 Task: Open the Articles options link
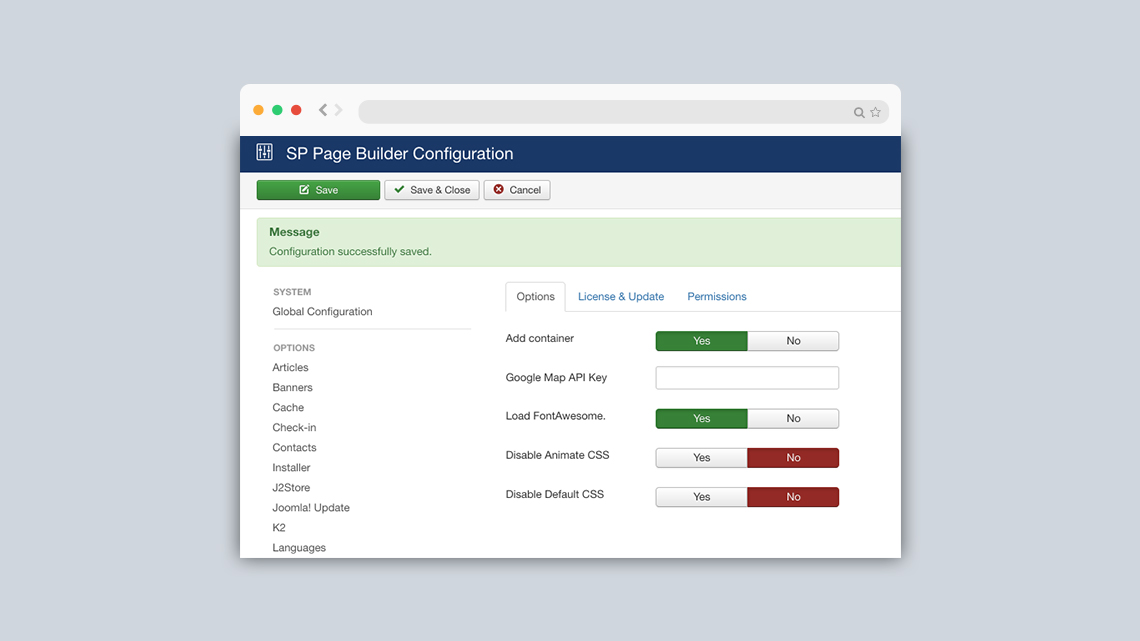point(290,368)
